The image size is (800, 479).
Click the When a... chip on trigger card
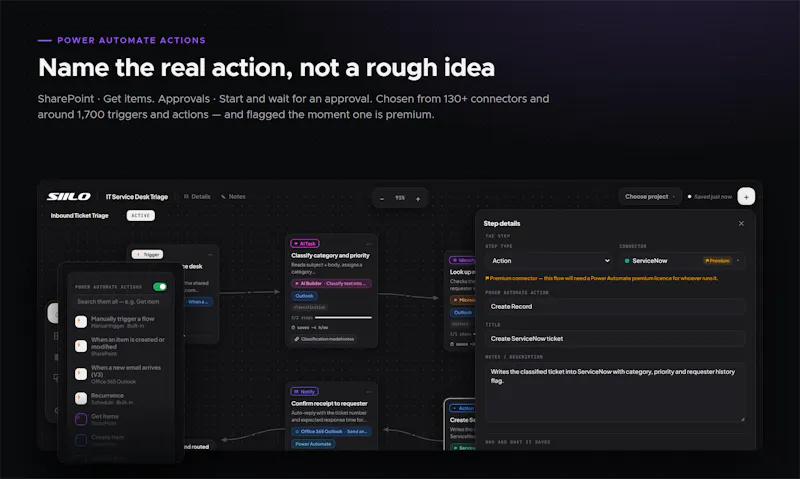[198, 302]
